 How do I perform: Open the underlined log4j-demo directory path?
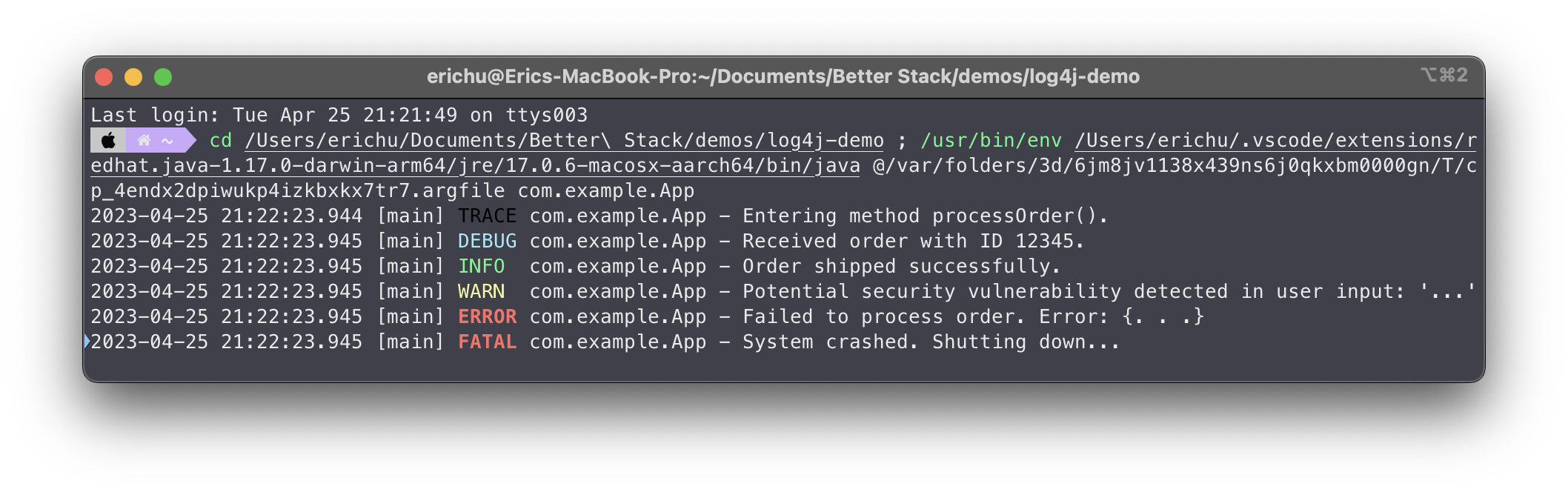pyautogui.click(x=564, y=141)
